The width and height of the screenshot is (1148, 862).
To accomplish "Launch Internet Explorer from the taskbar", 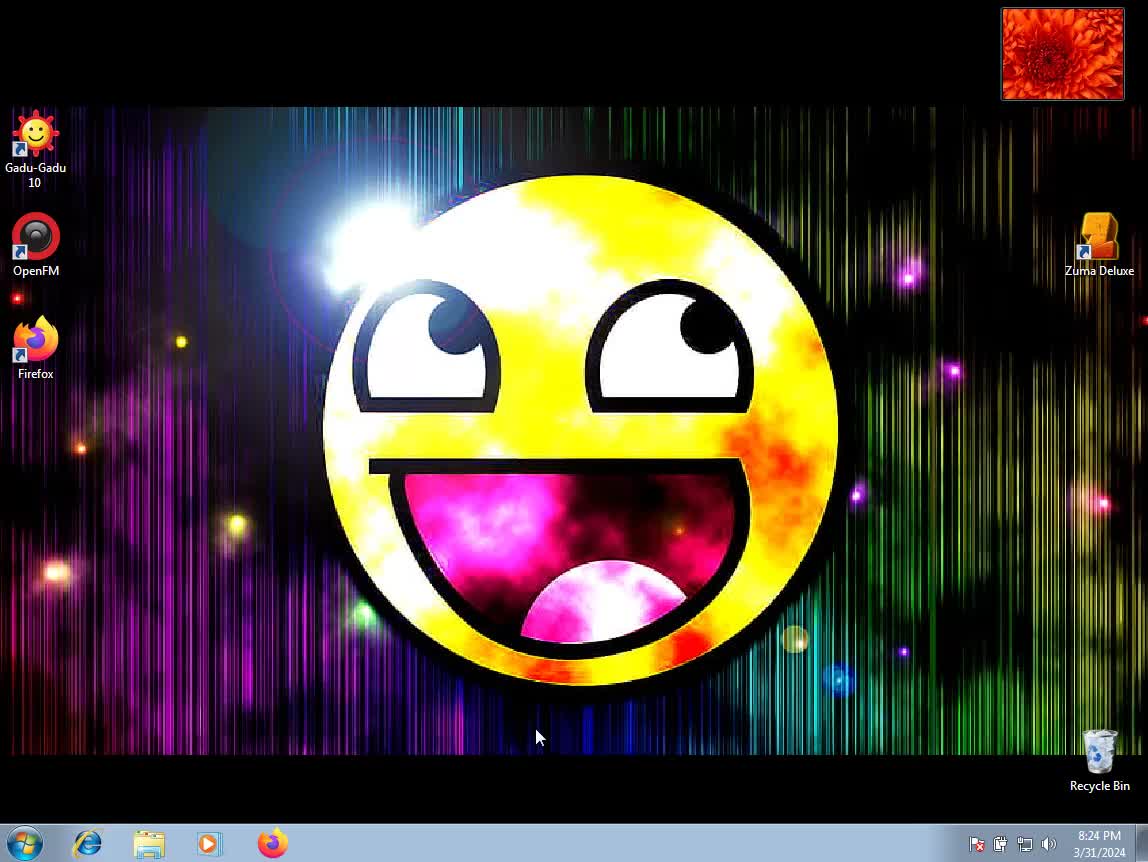I will [x=88, y=843].
